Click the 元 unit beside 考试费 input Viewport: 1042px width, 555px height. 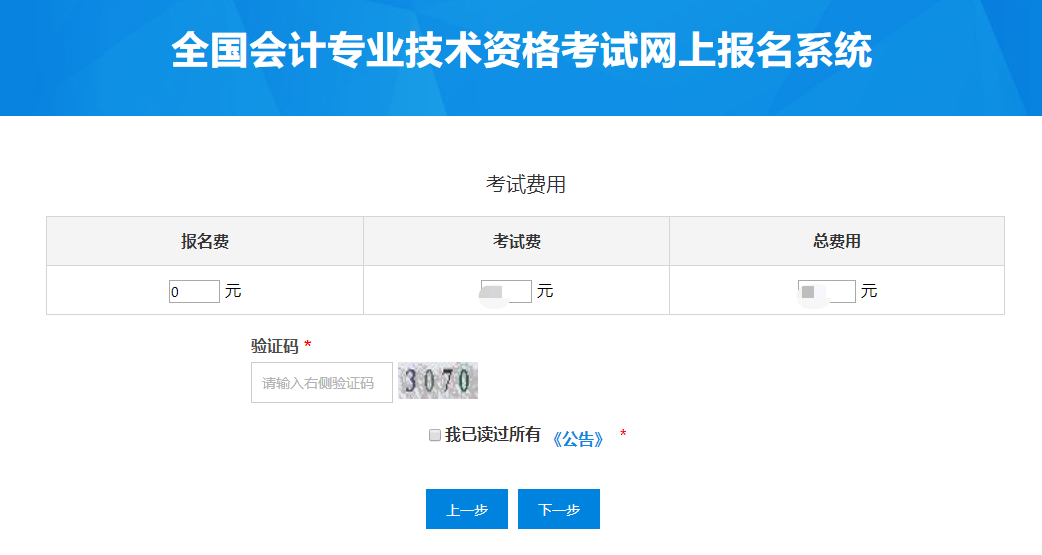[x=545, y=292]
